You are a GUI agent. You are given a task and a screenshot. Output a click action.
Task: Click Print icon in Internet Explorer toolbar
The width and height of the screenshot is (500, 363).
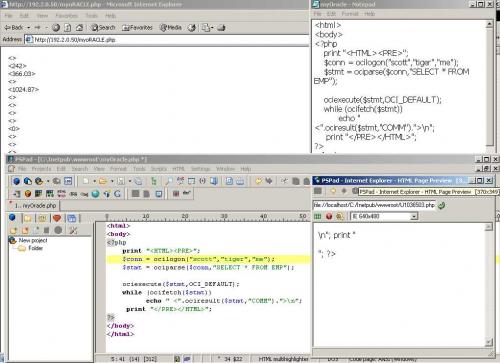click(222, 28)
